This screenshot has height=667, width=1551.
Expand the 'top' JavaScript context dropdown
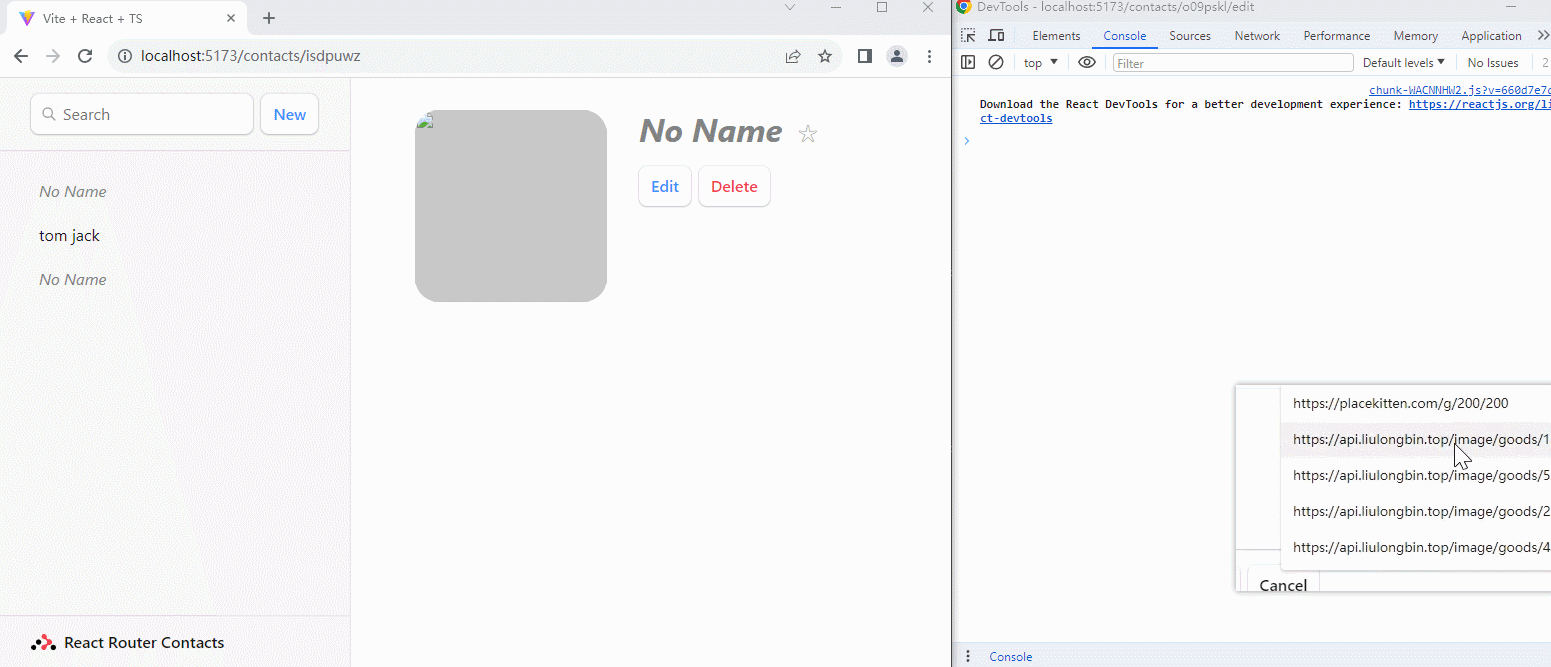coord(1041,63)
